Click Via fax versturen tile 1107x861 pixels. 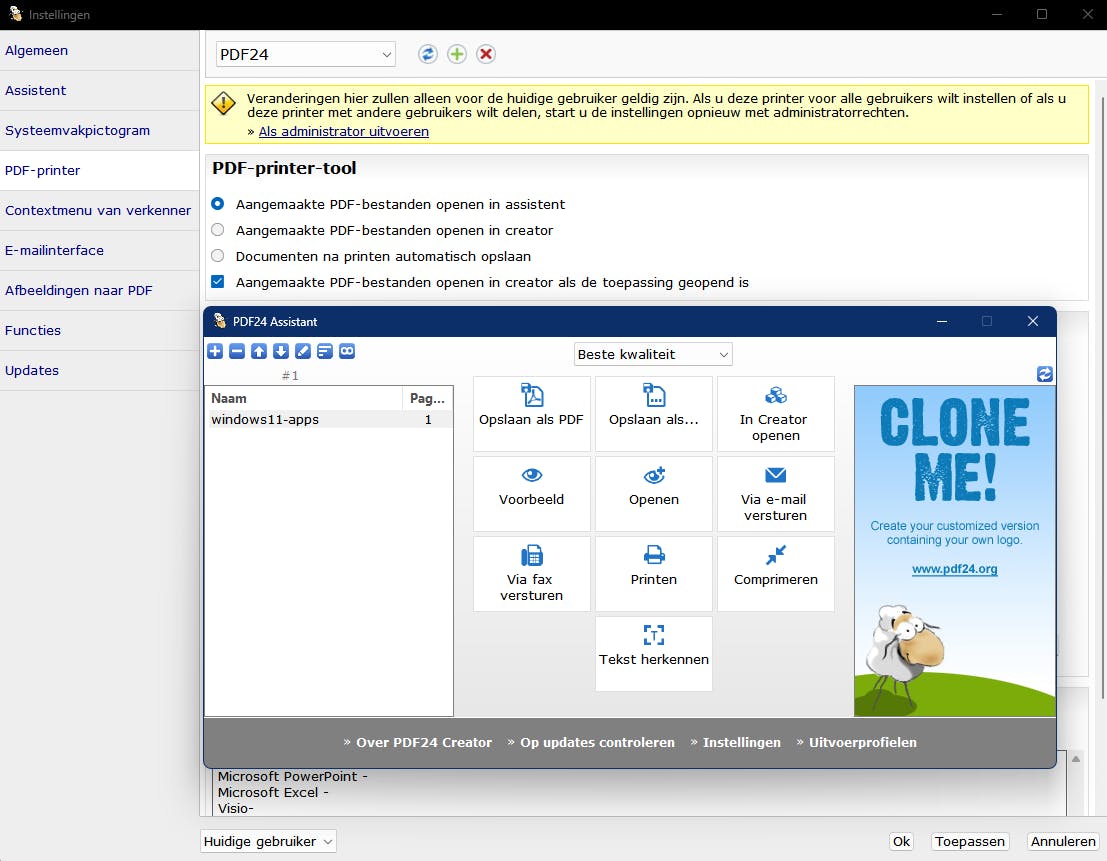[532, 574]
